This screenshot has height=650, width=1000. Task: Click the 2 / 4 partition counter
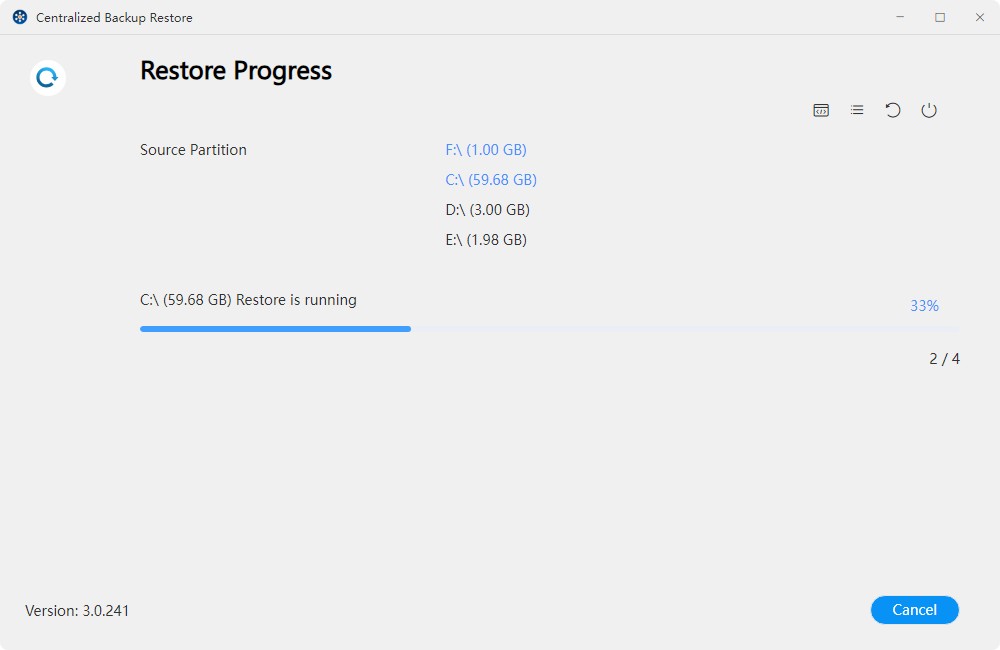click(x=944, y=359)
